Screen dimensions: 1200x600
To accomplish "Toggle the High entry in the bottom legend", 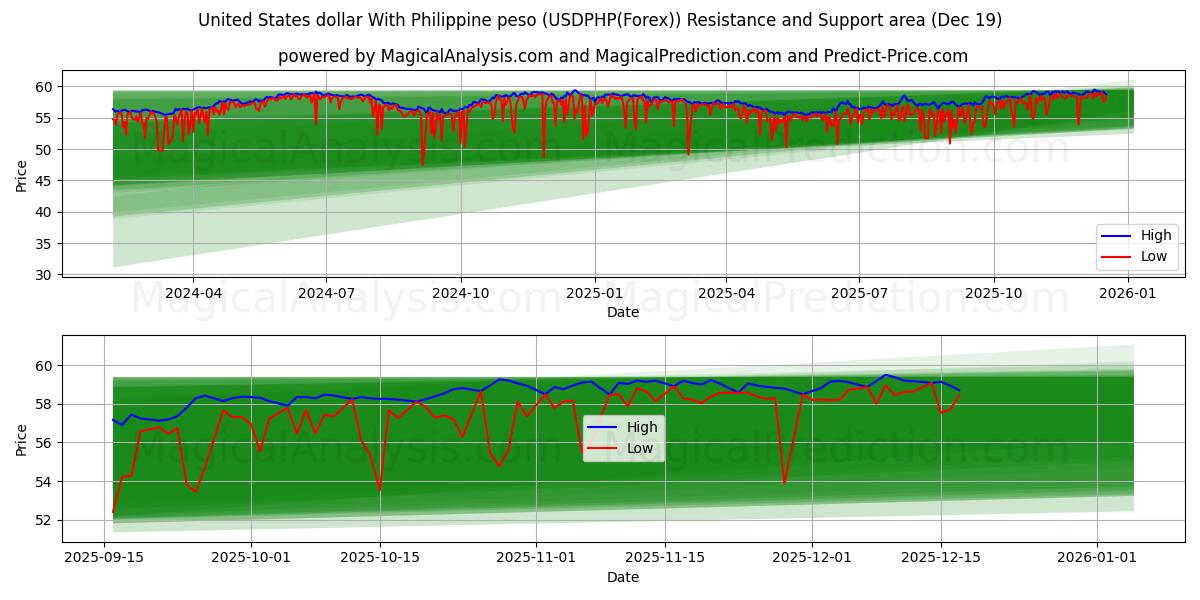I will coord(641,427).
